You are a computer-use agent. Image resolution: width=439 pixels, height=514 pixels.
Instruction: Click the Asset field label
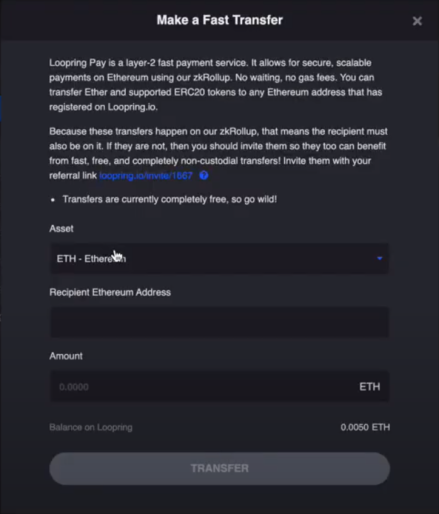point(61,229)
